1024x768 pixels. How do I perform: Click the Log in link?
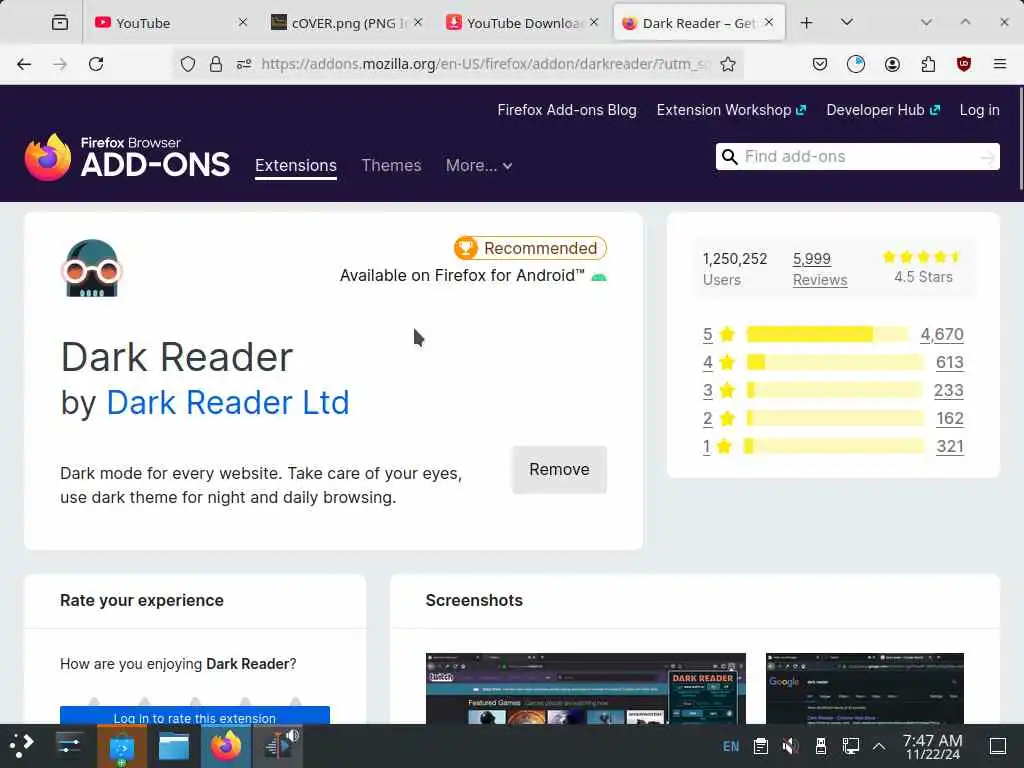[979, 110]
